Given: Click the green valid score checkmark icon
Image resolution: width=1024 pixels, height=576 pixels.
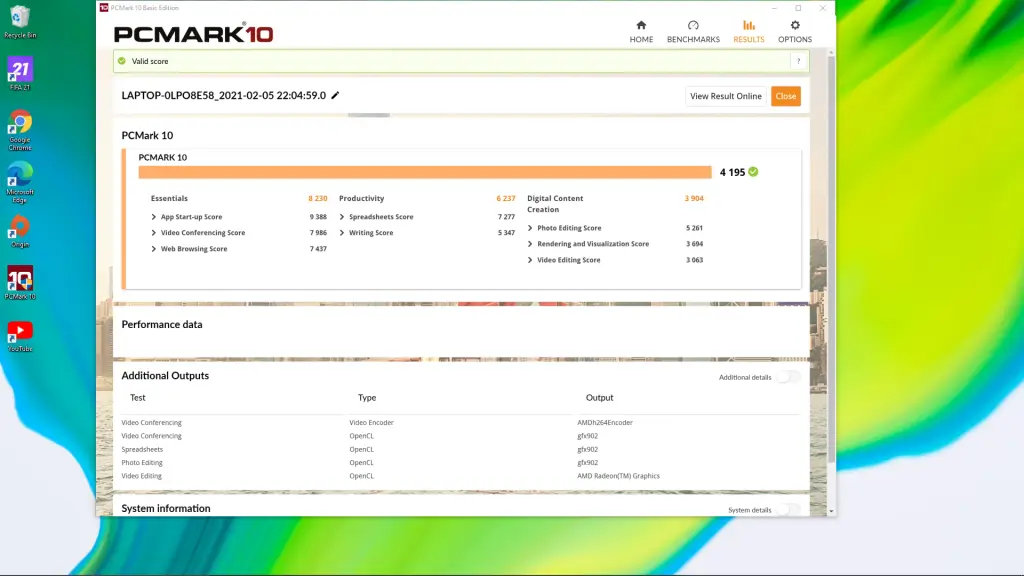Looking at the screenshot, I should coord(121,61).
